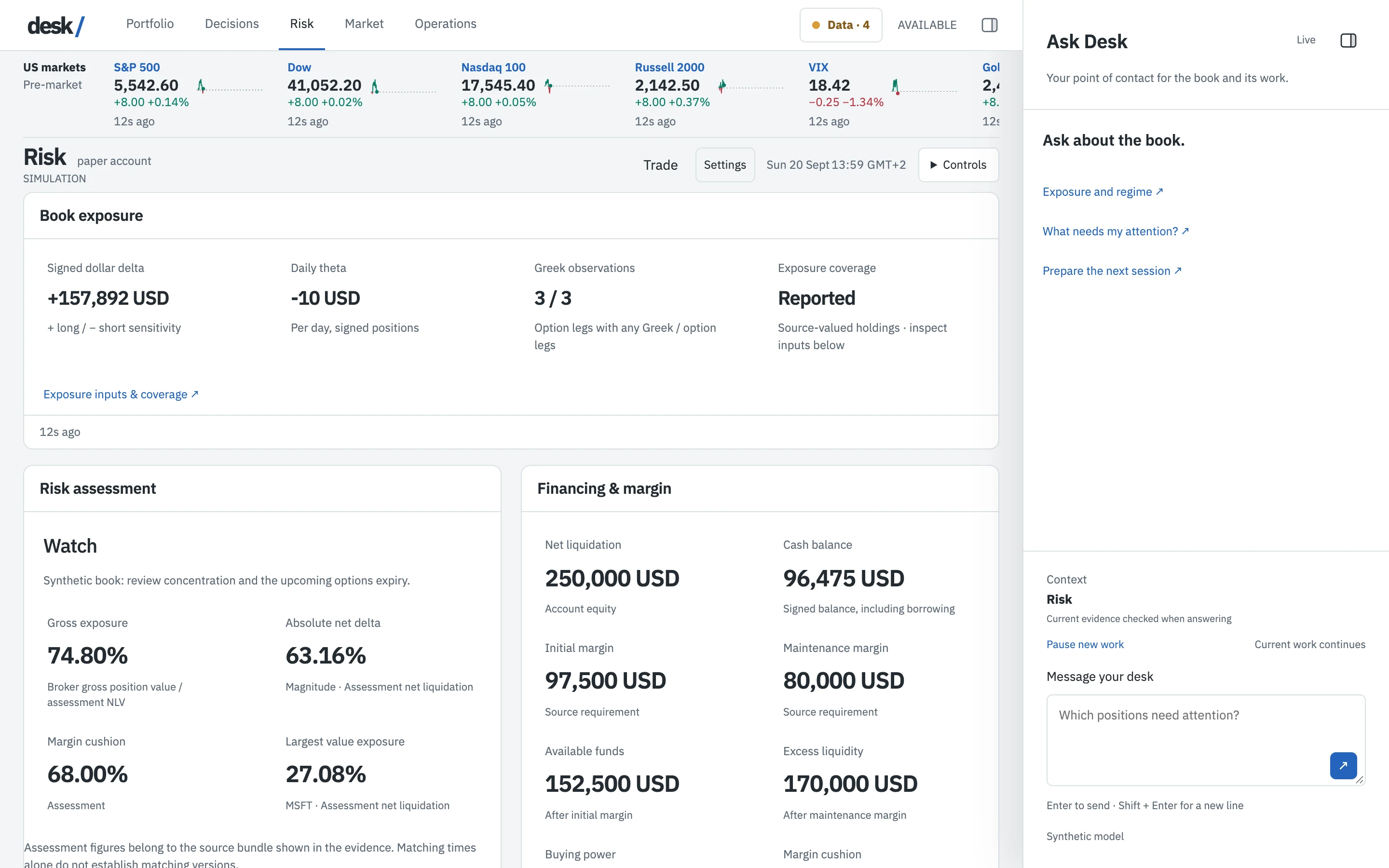Click the paper account label

(x=114, y=162)
